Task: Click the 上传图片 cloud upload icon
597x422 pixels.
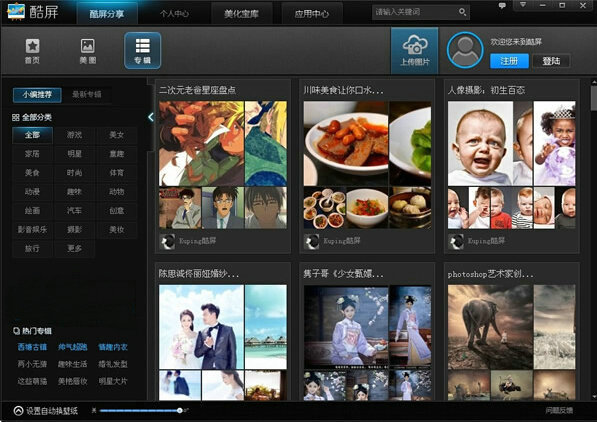Action: tap(415, 50)
